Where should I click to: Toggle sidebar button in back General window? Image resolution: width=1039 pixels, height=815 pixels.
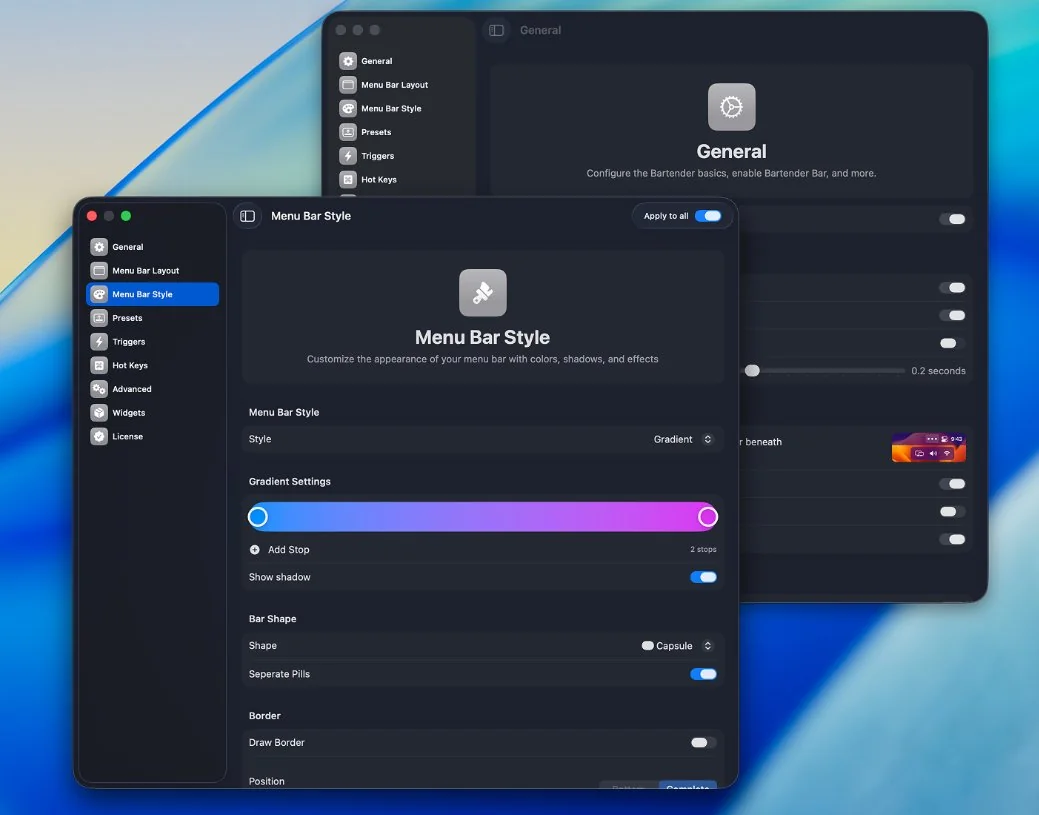[x=496, y=30]
